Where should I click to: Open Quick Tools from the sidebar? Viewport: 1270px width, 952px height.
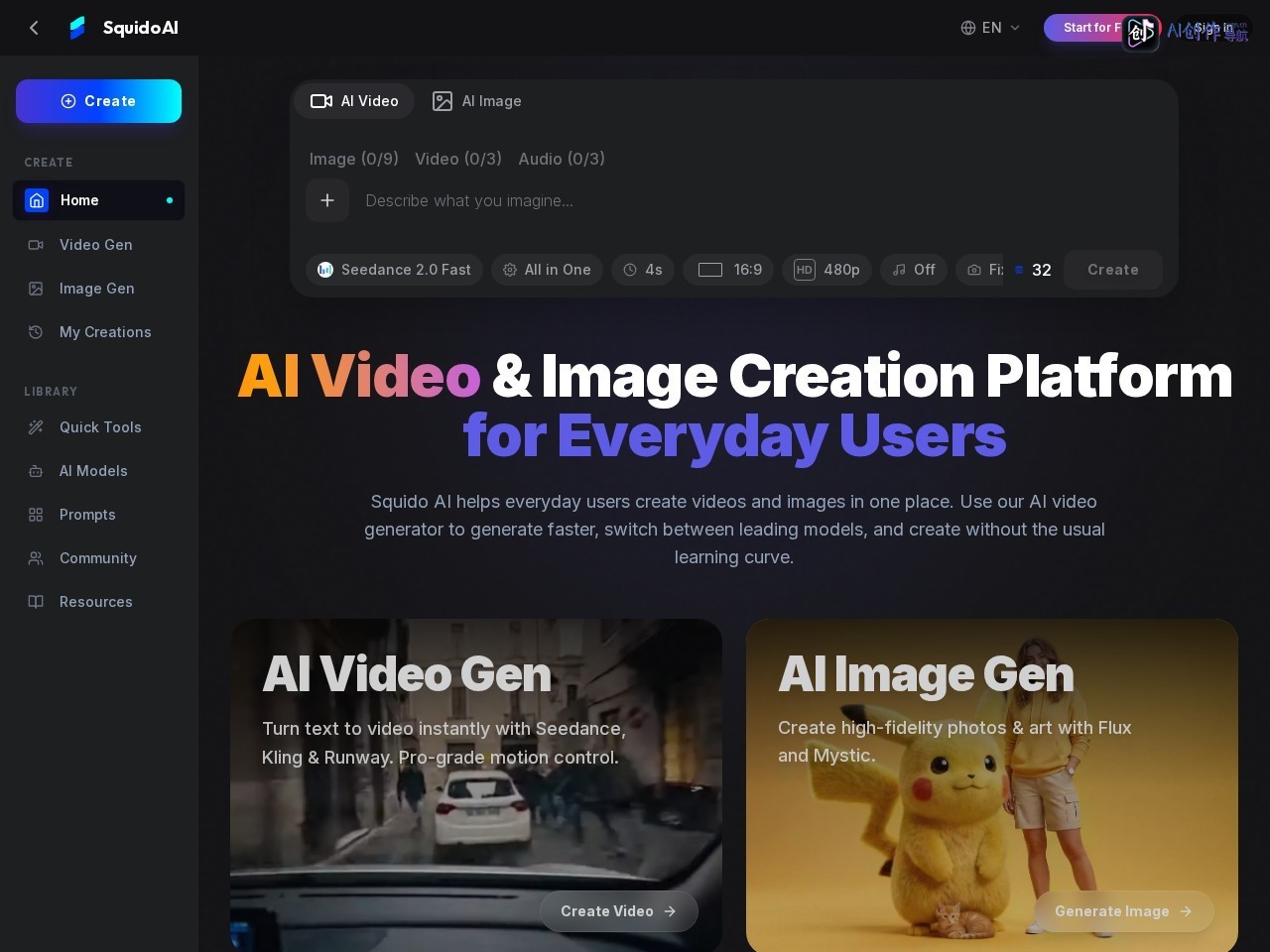[99, 427]
